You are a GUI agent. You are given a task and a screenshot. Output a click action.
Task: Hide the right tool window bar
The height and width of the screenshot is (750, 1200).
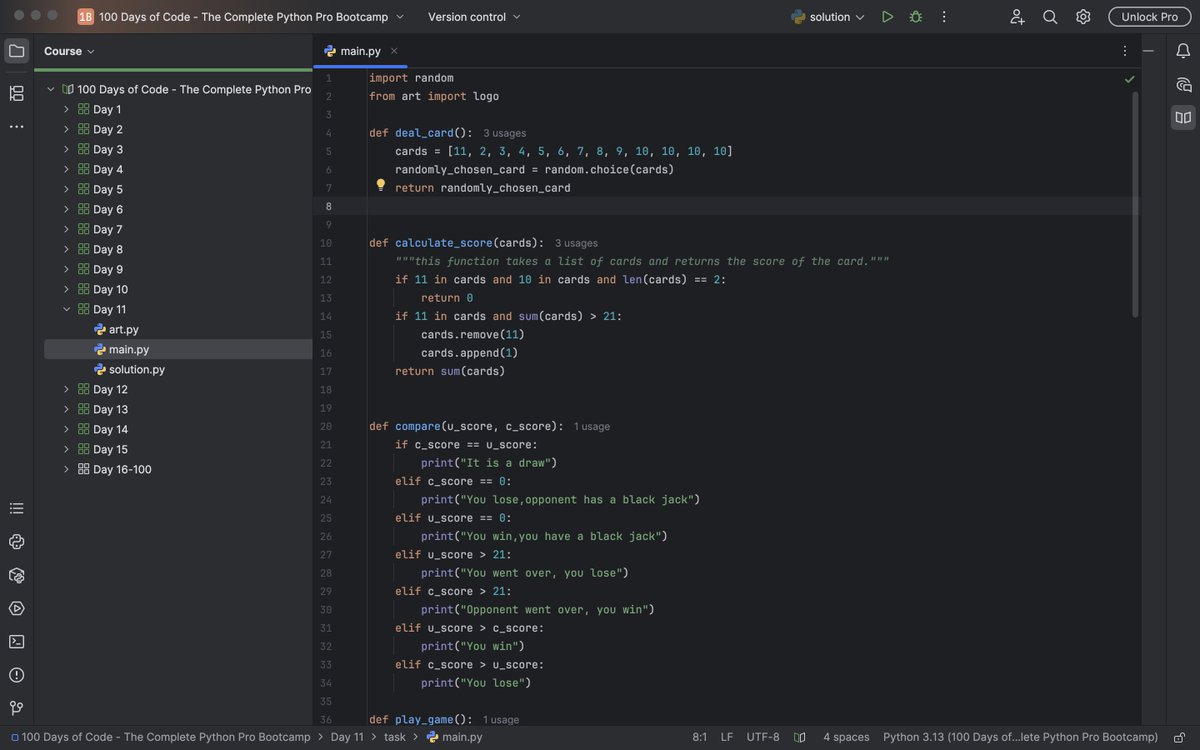[1148, 51]
